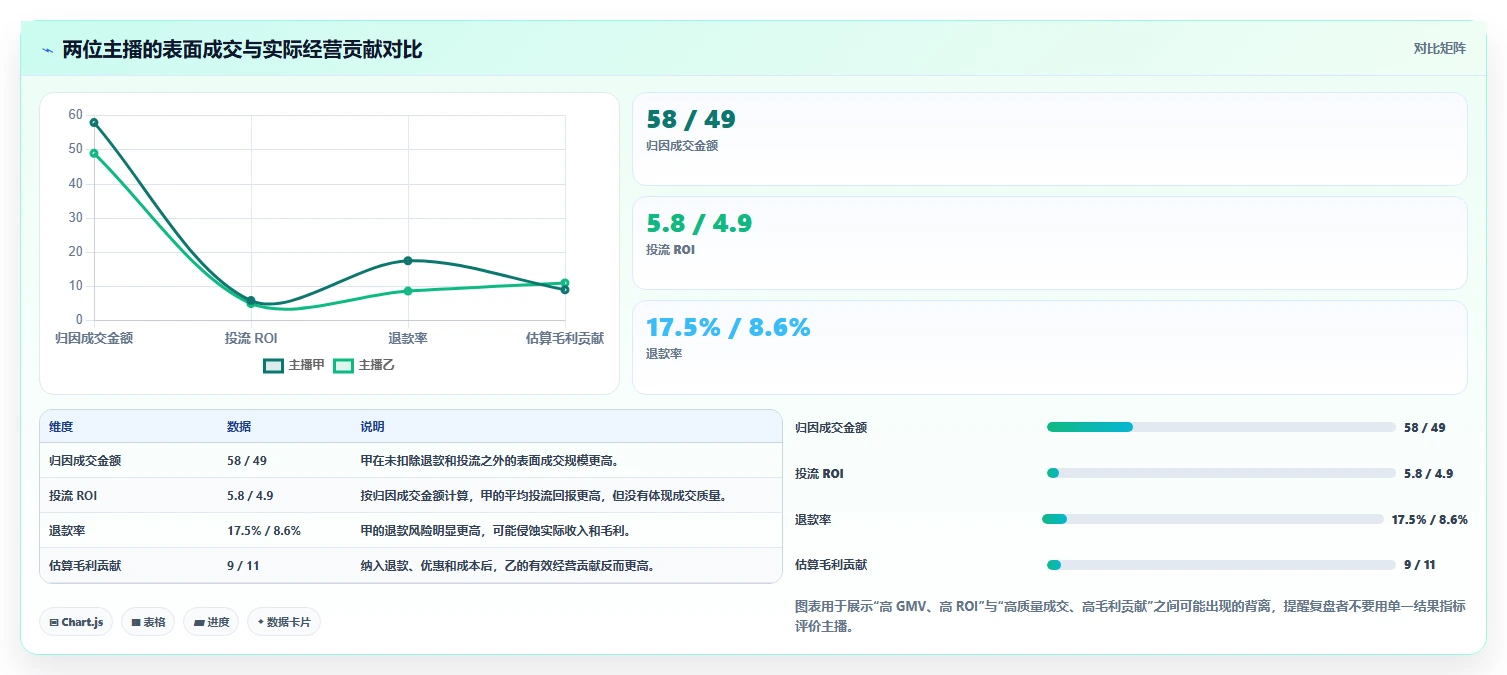Click table cell 归因成交金额 in 维度 column
This screenshot has height=675, width=1507.
point(85,461)
